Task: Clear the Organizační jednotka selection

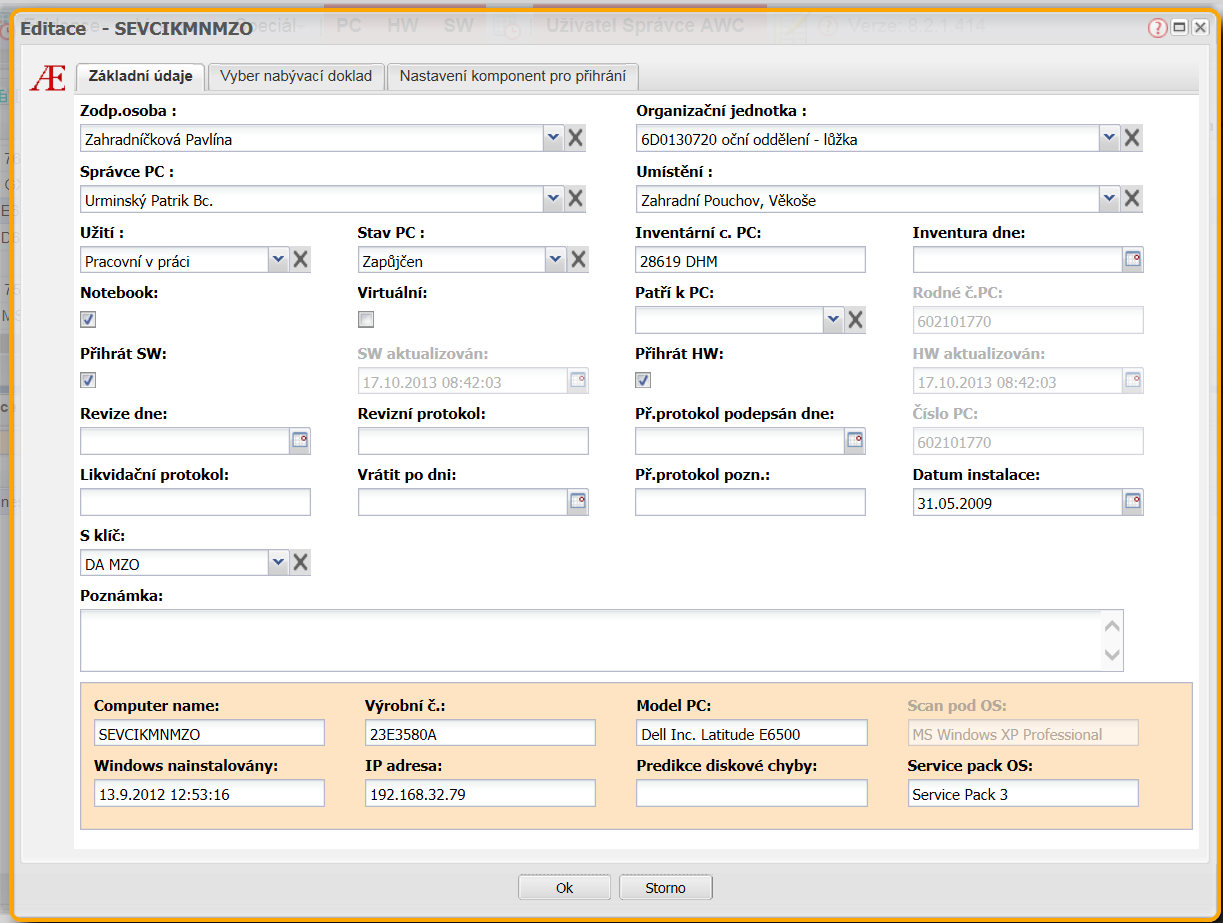Action: click(1132, 139)
